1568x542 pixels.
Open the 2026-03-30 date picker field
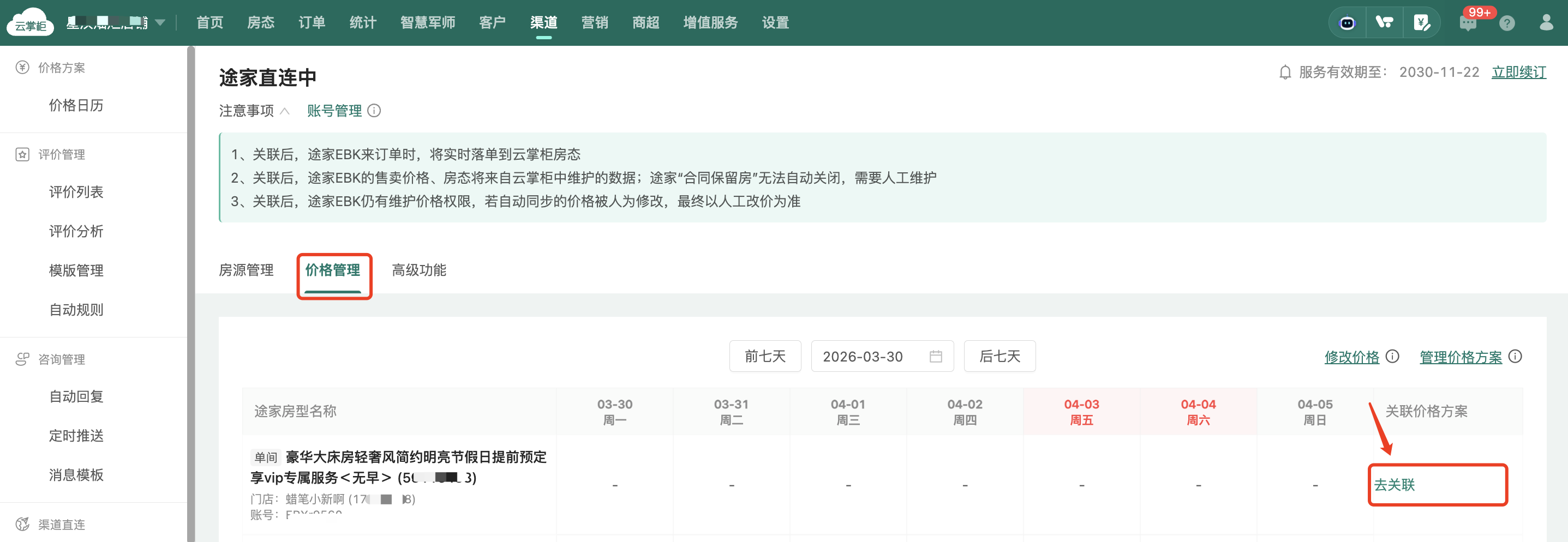(870, 357)
